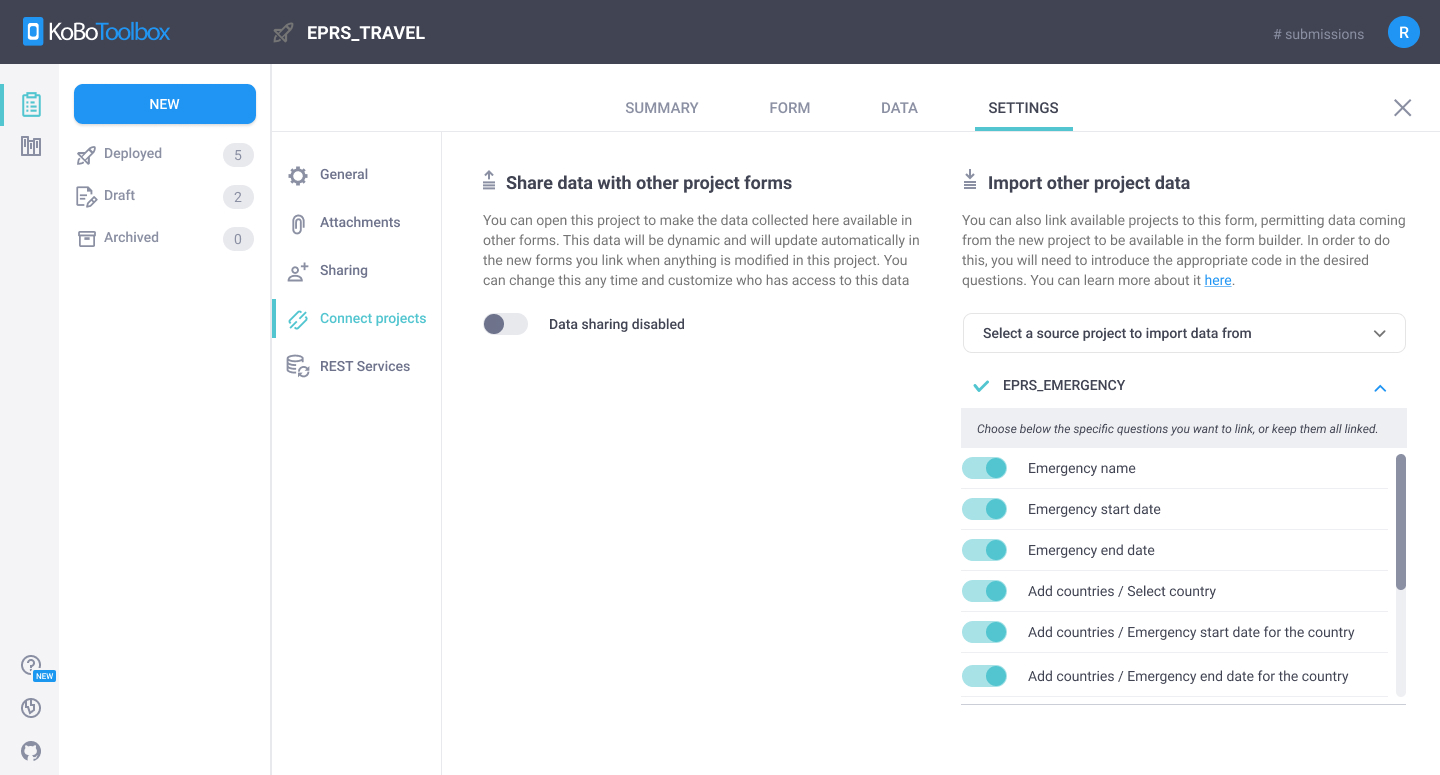
Task: Switch to the DATA tab
Action: [898, 107]
